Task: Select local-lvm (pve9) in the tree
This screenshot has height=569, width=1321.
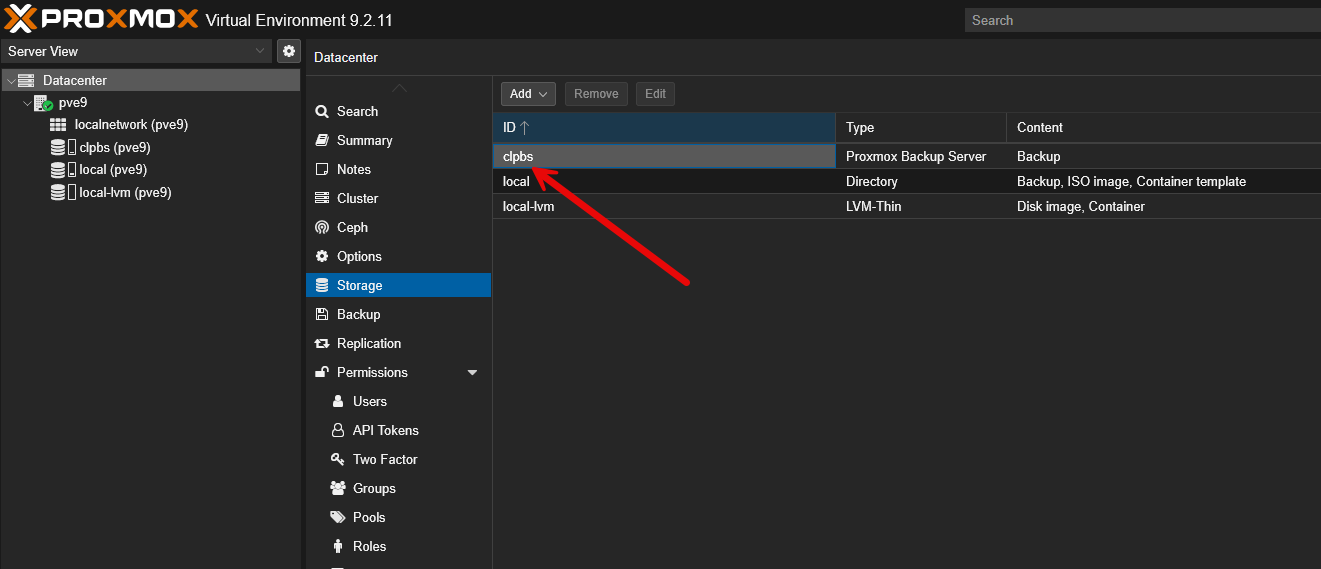Action: coord(125,192)
